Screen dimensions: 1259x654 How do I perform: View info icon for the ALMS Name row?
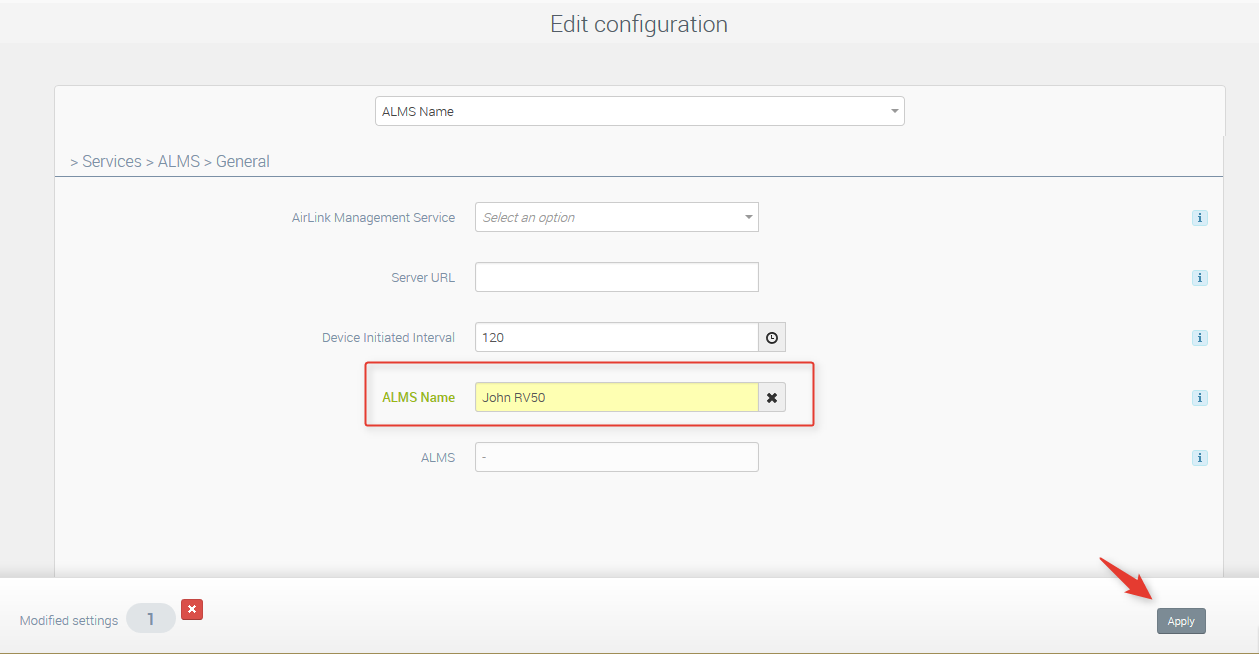(x=1199, y=398)
